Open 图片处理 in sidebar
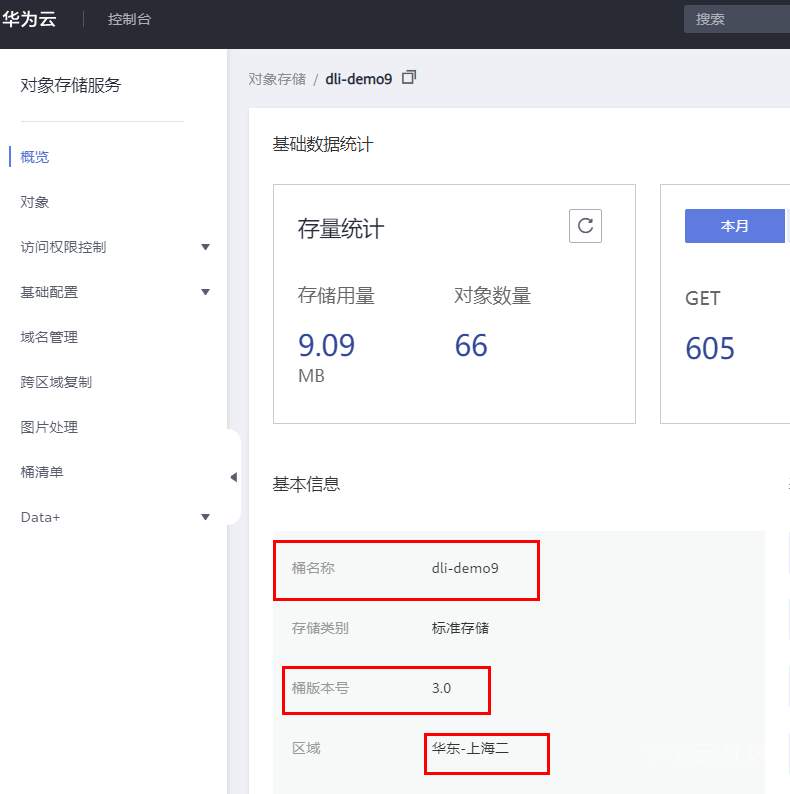790x794 pixels. (49, 427)
